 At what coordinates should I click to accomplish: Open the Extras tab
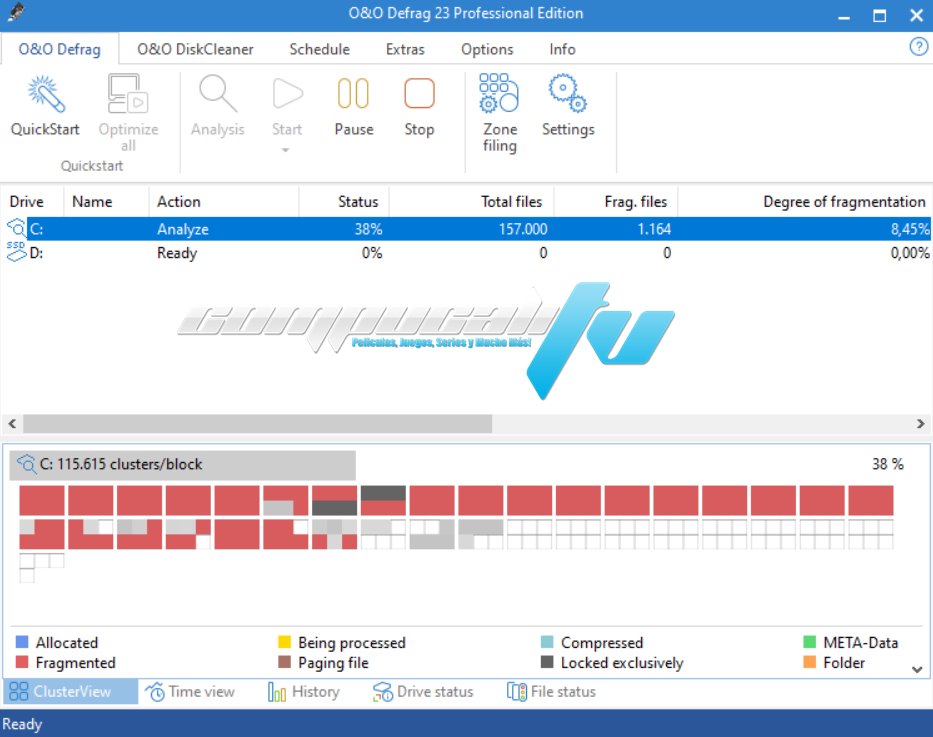coord(405,49)
